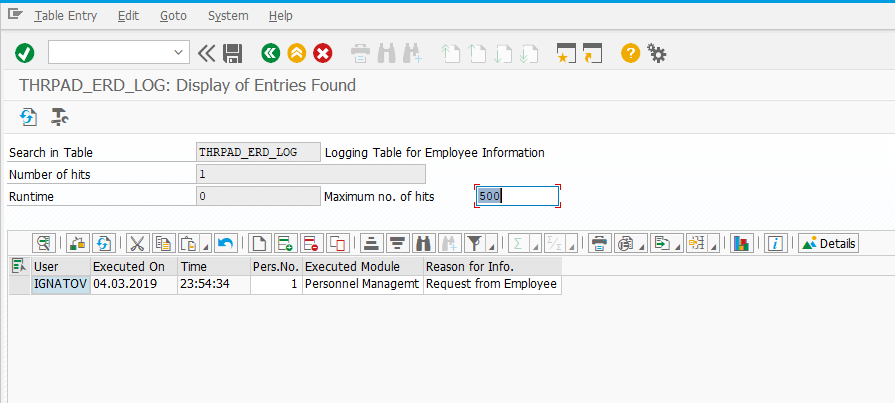Select the IGNATOV user cell
This screenshot has height=403, width=895.
pos(61,285)
